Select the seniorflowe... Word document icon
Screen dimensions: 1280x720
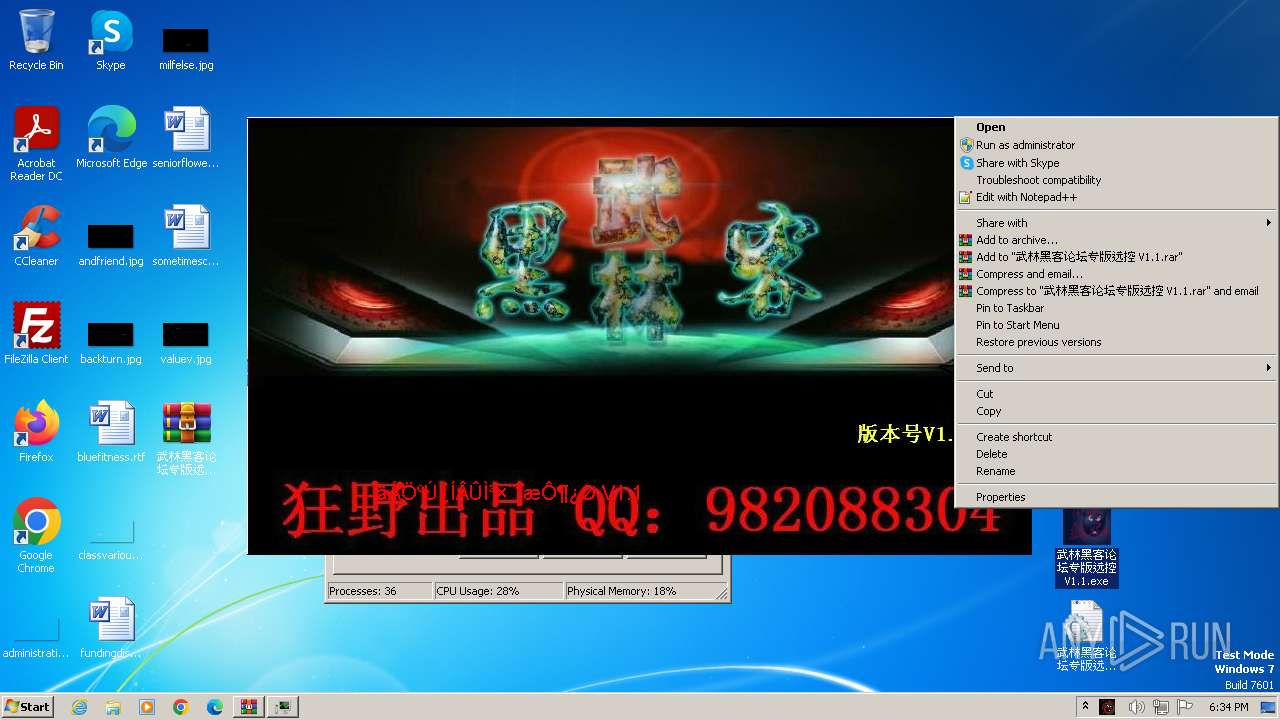point(186,137)
